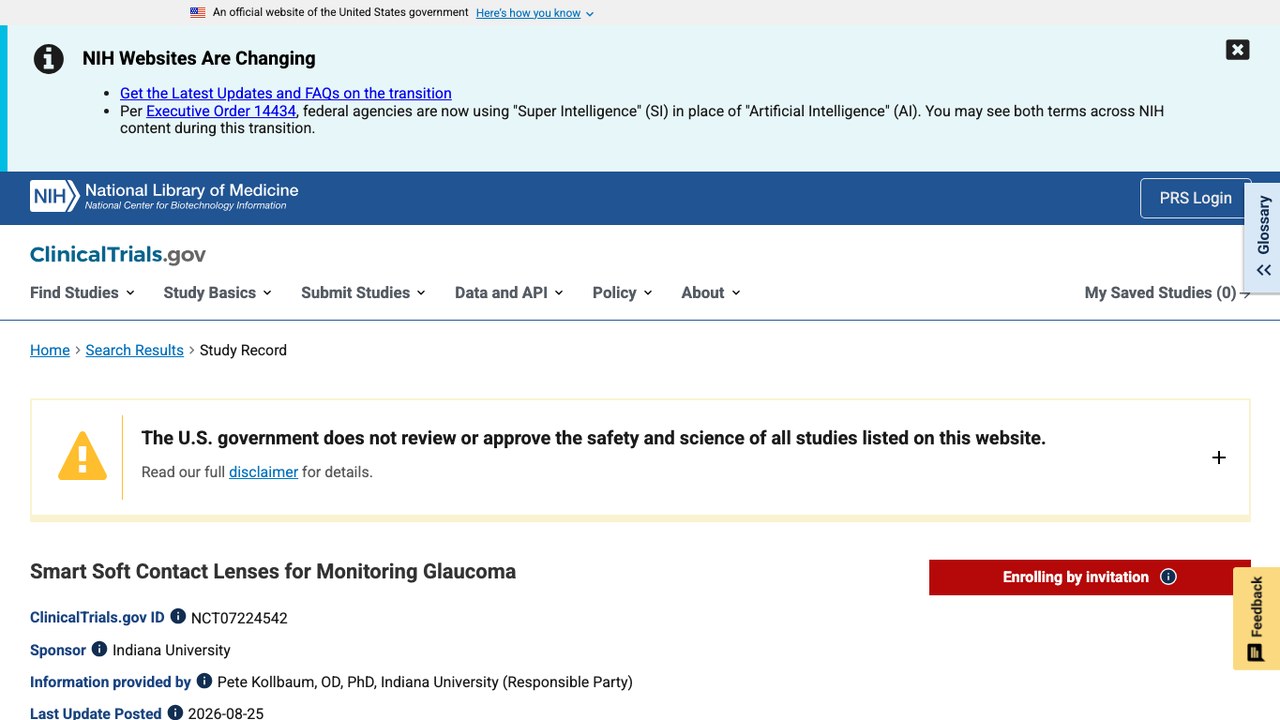Open the Policy menu
The image size is (1280, 720).
point(622,292)
